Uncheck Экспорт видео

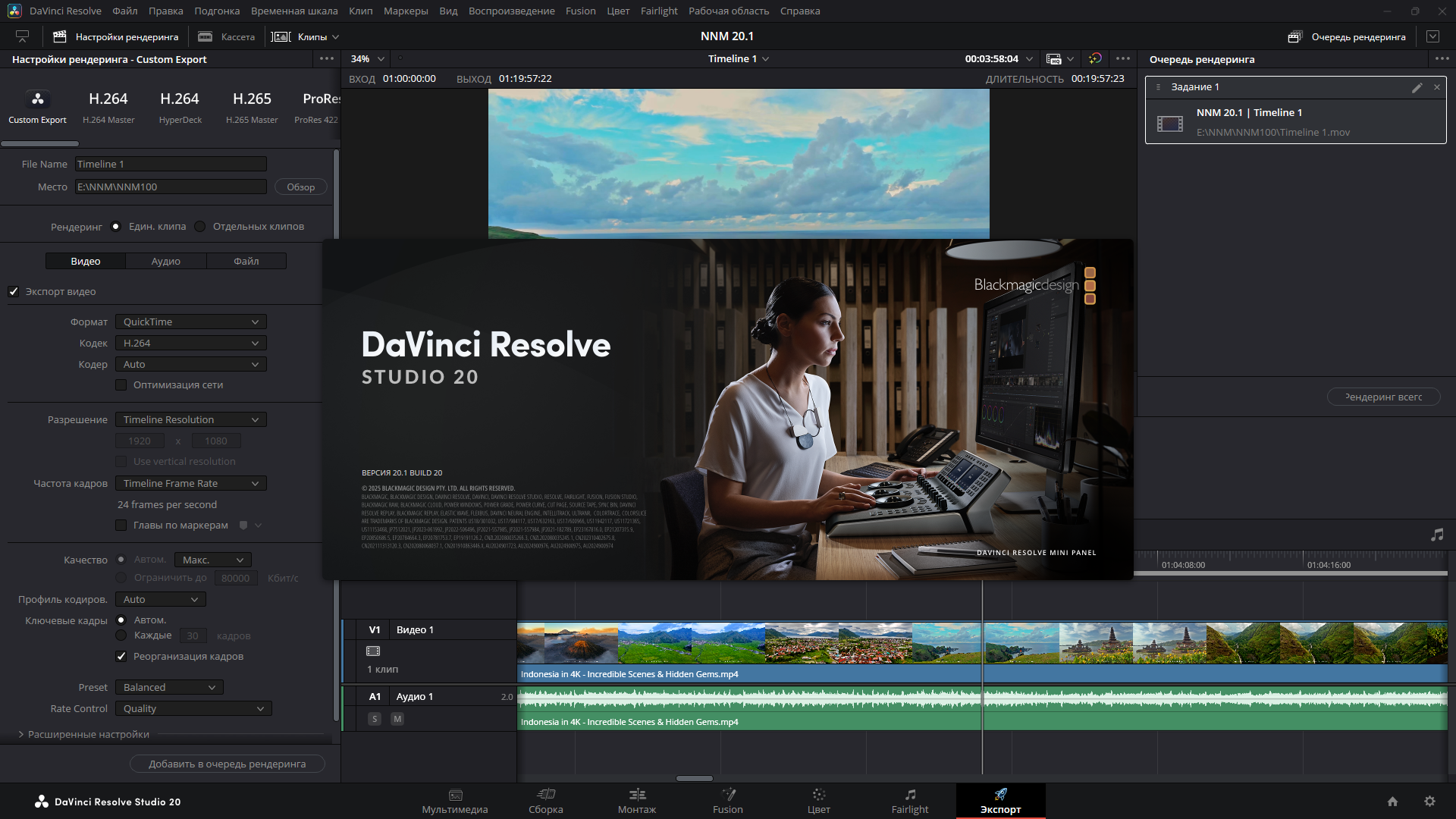point(14,292)
